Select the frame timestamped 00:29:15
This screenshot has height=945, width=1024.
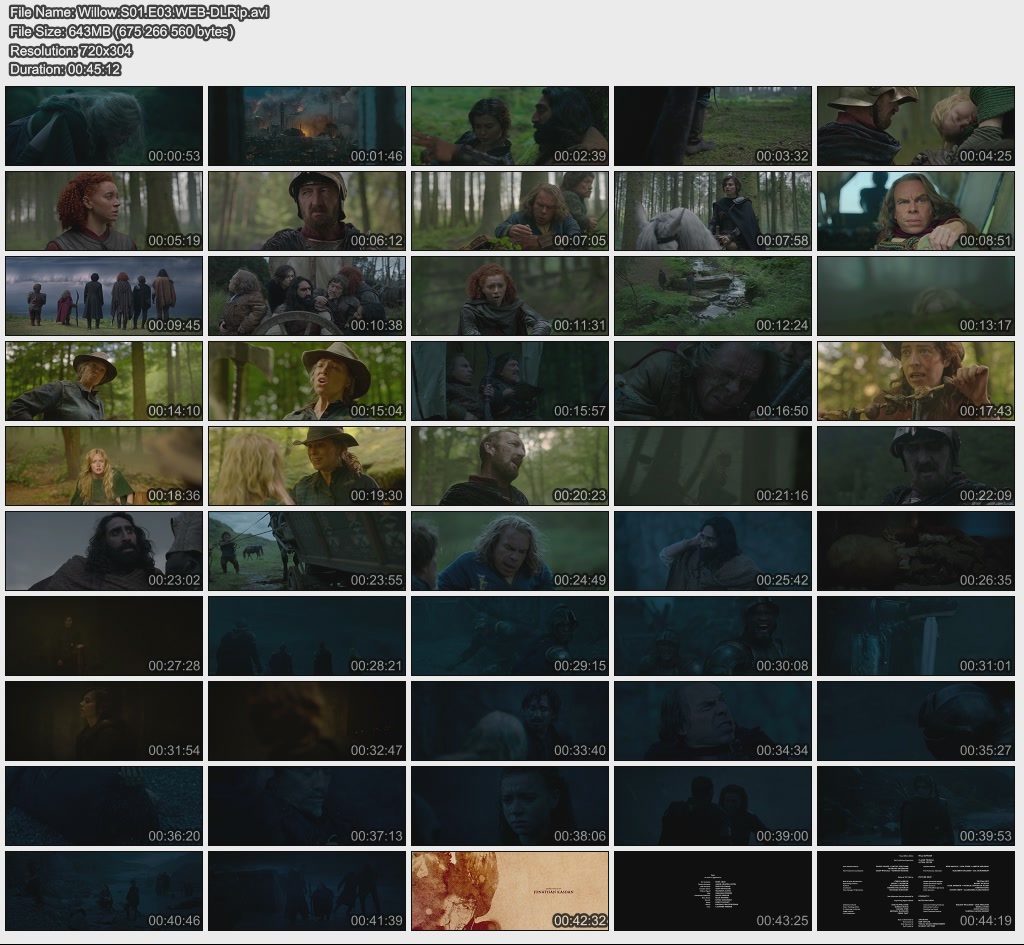pos(510,636)
